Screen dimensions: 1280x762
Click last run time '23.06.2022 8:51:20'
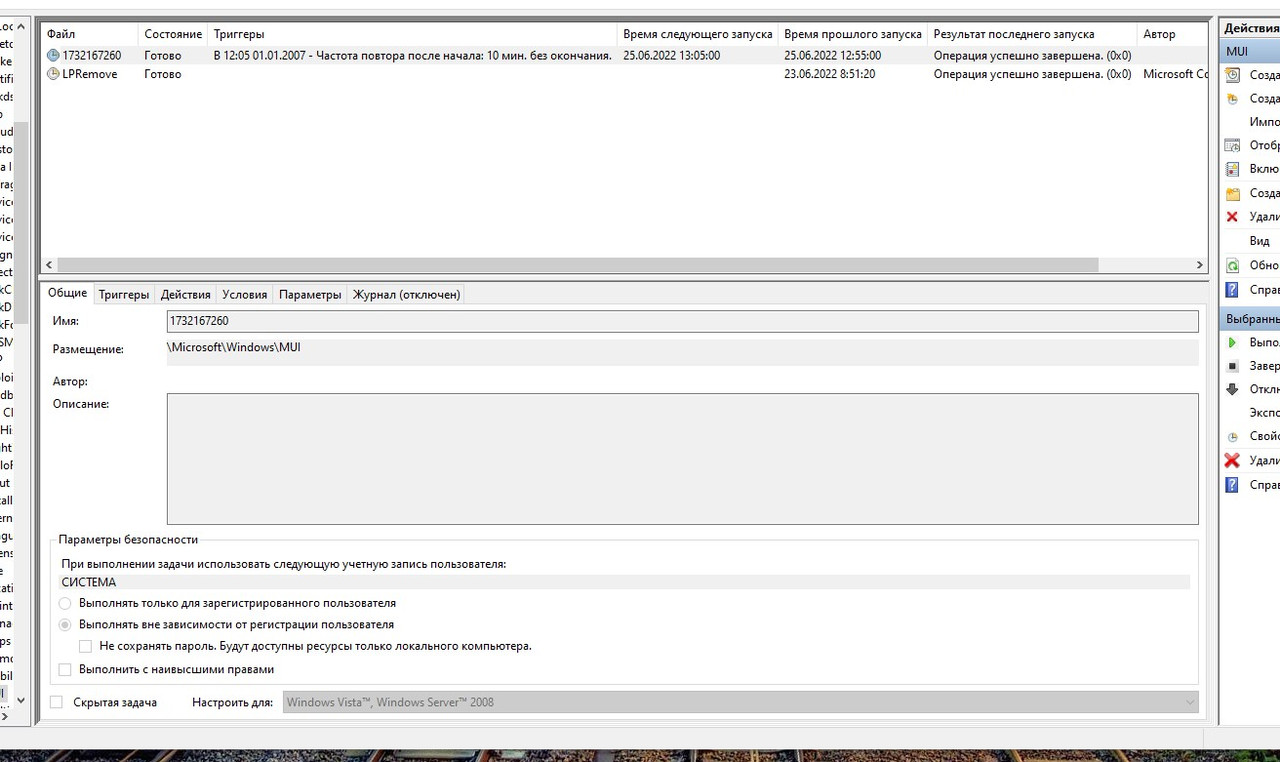830,74
